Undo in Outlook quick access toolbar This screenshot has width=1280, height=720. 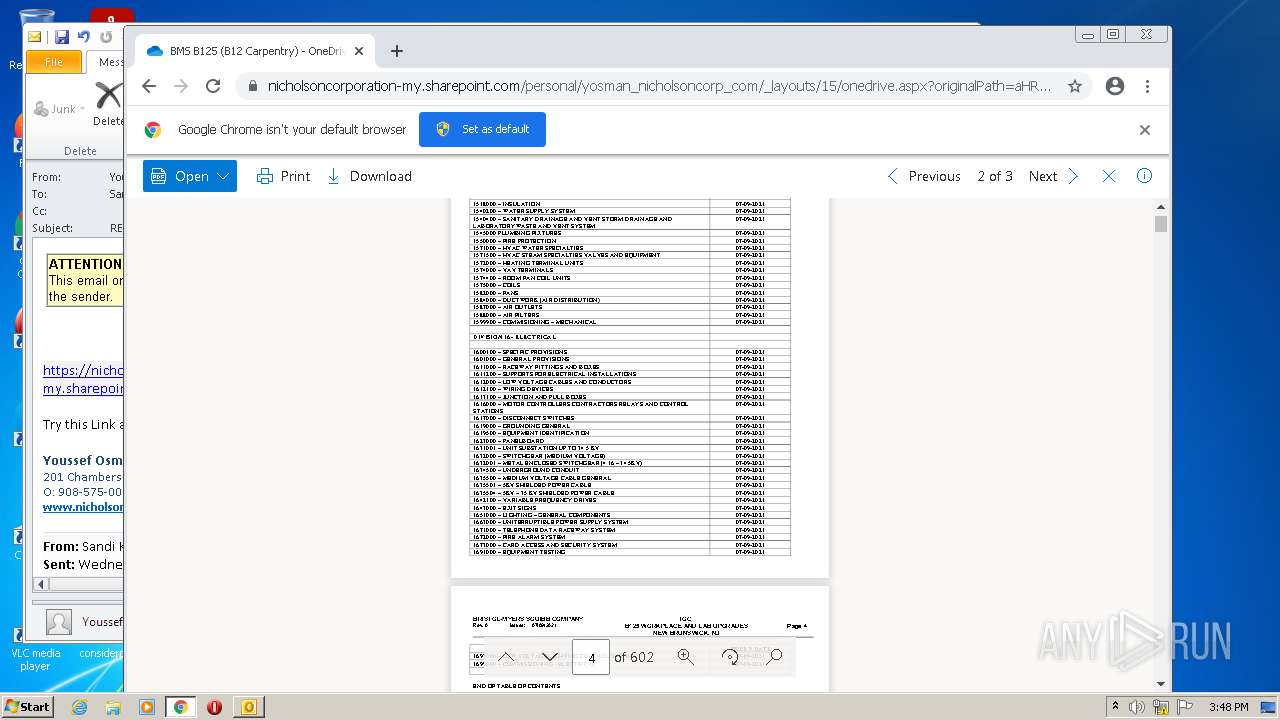pos(84,37)
